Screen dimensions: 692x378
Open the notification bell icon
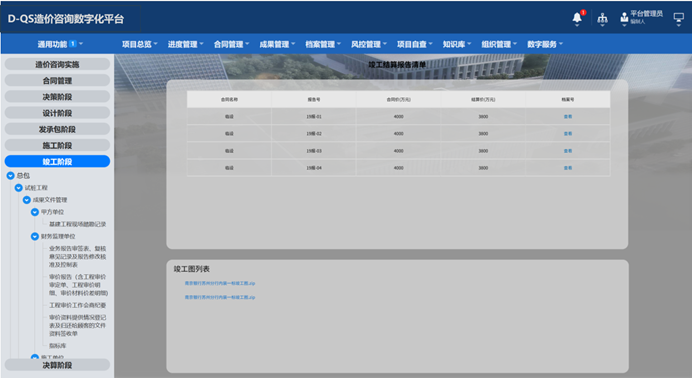(x=577, y=18)
